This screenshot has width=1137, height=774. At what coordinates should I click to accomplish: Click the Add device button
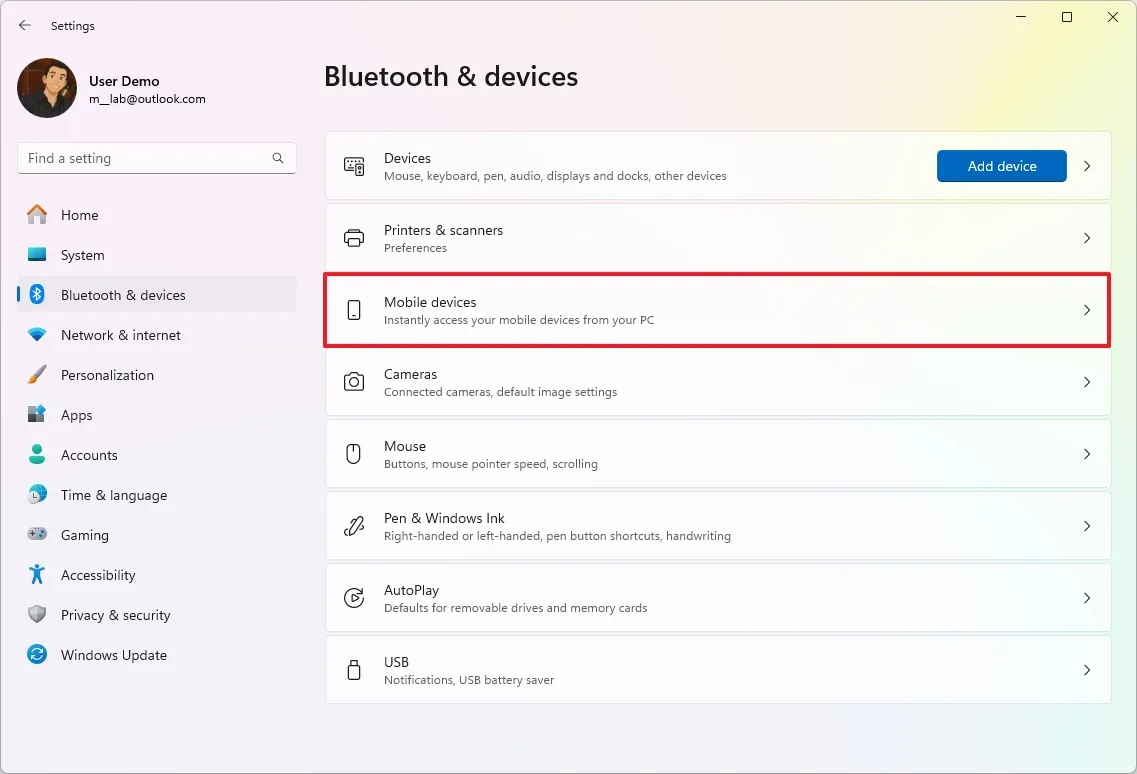click(x=1001, y=166)
